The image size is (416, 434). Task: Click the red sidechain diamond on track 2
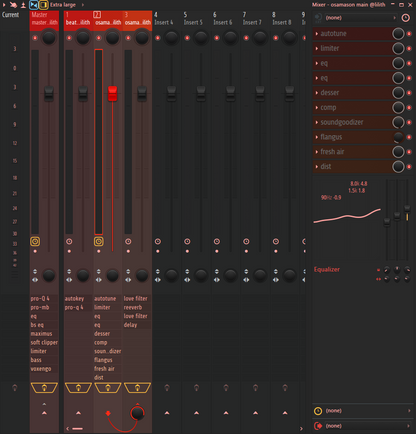click(108, 414)
